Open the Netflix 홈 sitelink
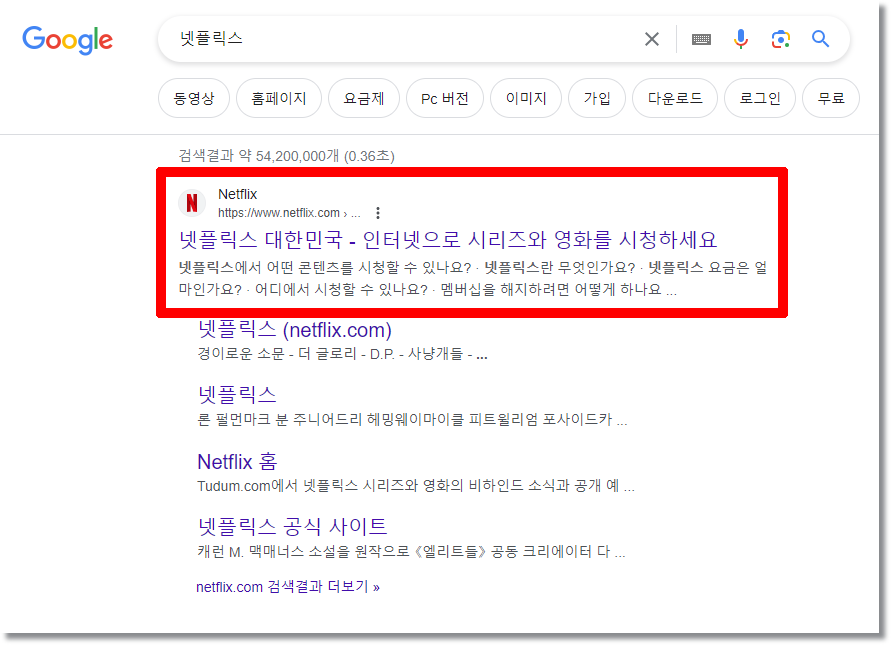This screenshot has height=645, width=891. click(x=237, y=461)
